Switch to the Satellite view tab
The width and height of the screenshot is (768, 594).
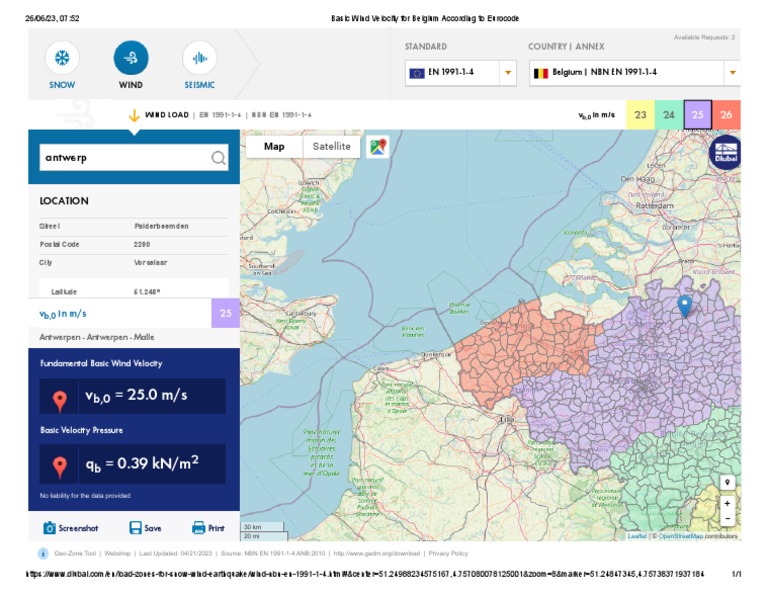332,146
